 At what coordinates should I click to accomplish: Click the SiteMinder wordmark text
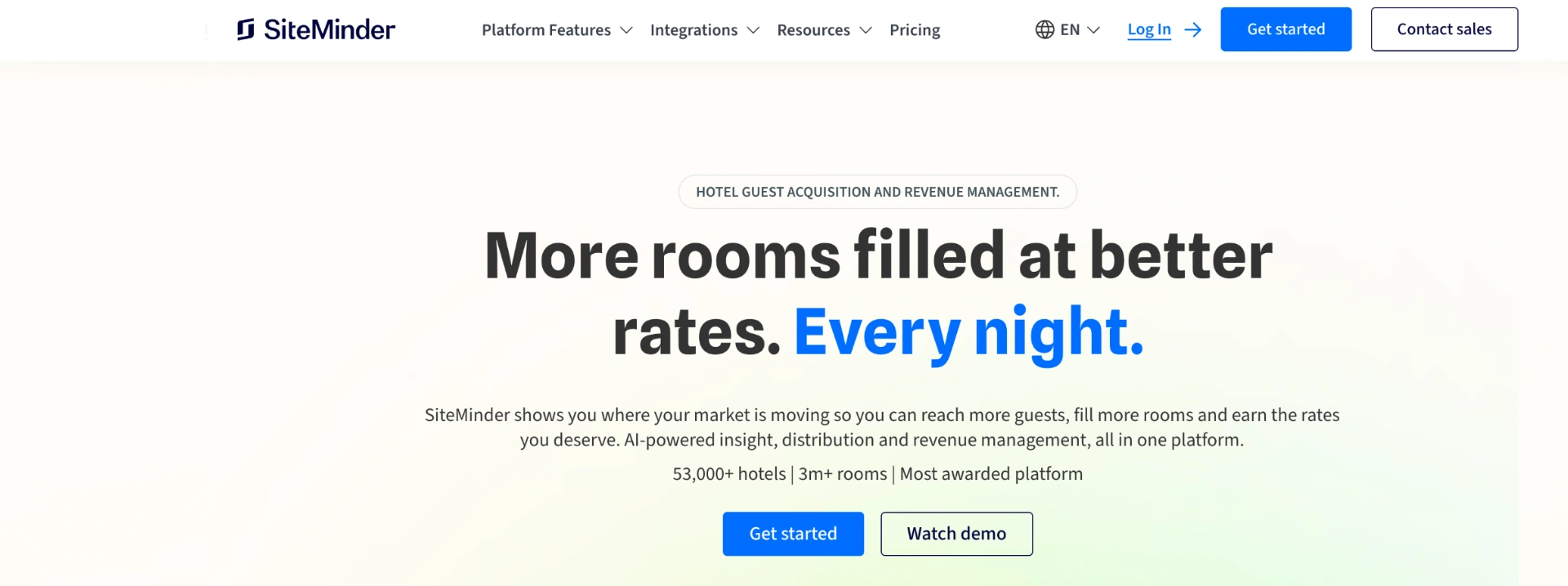click(329, 29)
